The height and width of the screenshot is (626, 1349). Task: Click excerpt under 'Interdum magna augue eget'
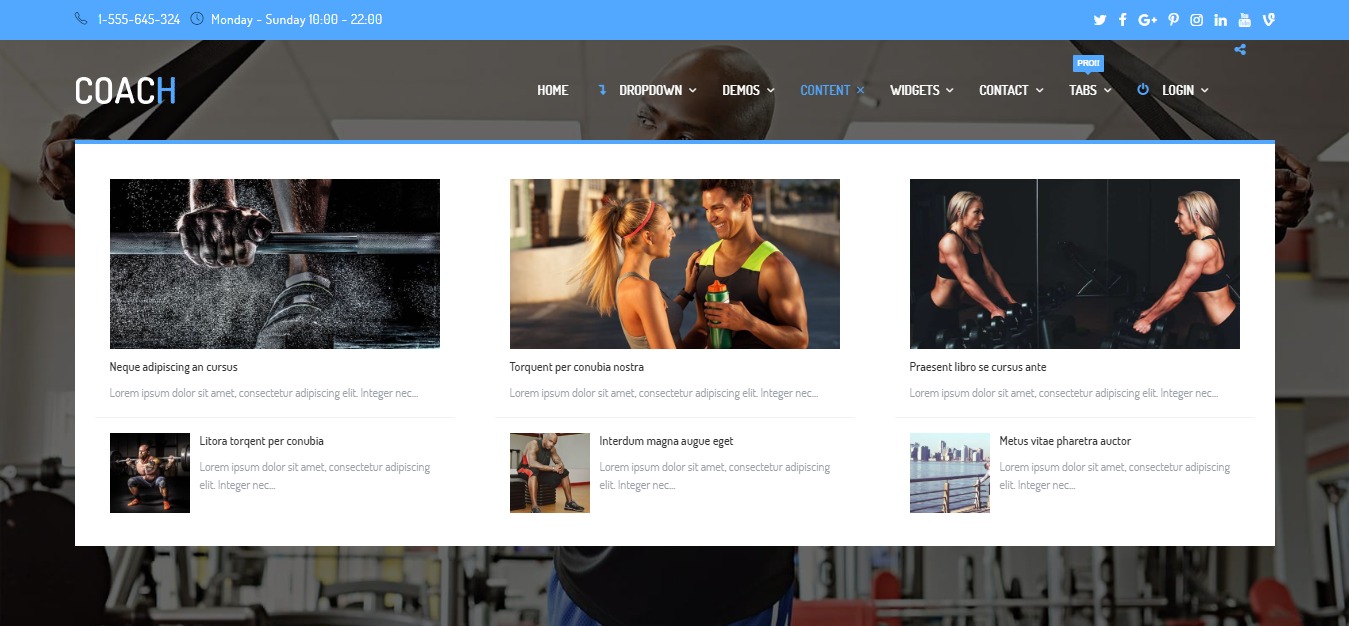point(715,476)
